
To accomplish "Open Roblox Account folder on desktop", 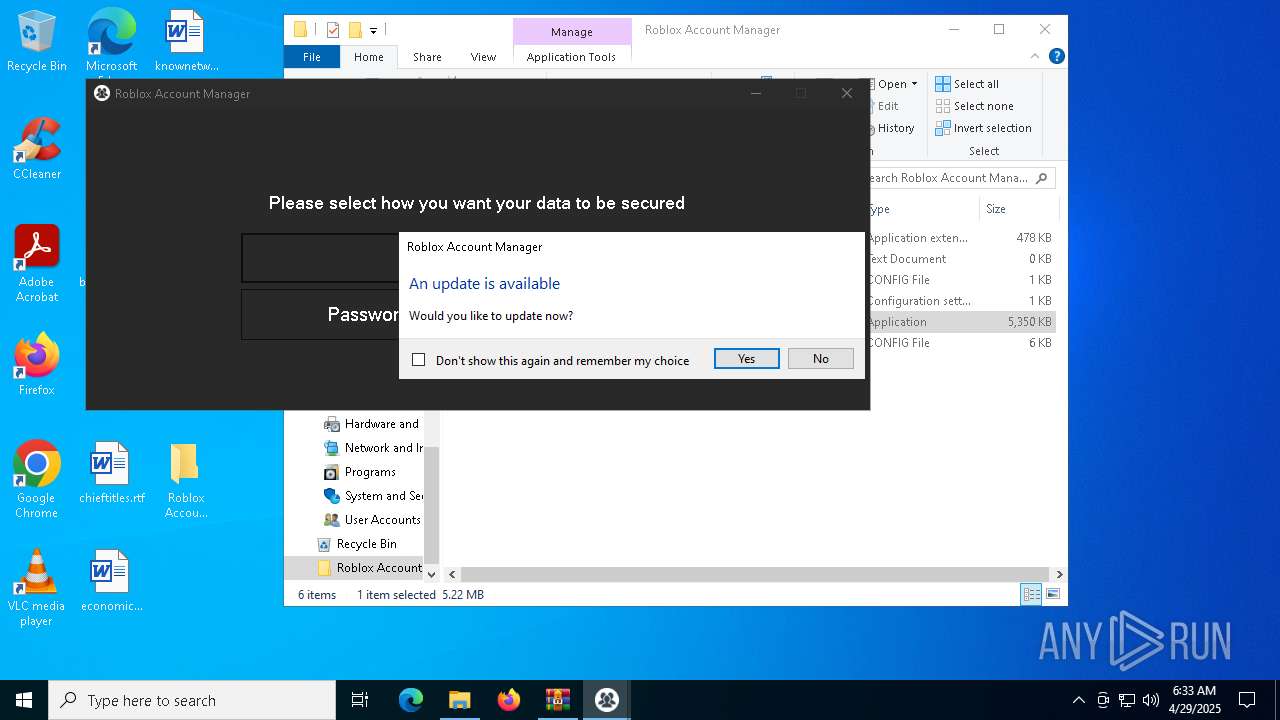I will pyautogui.click(x=185, y=479).
